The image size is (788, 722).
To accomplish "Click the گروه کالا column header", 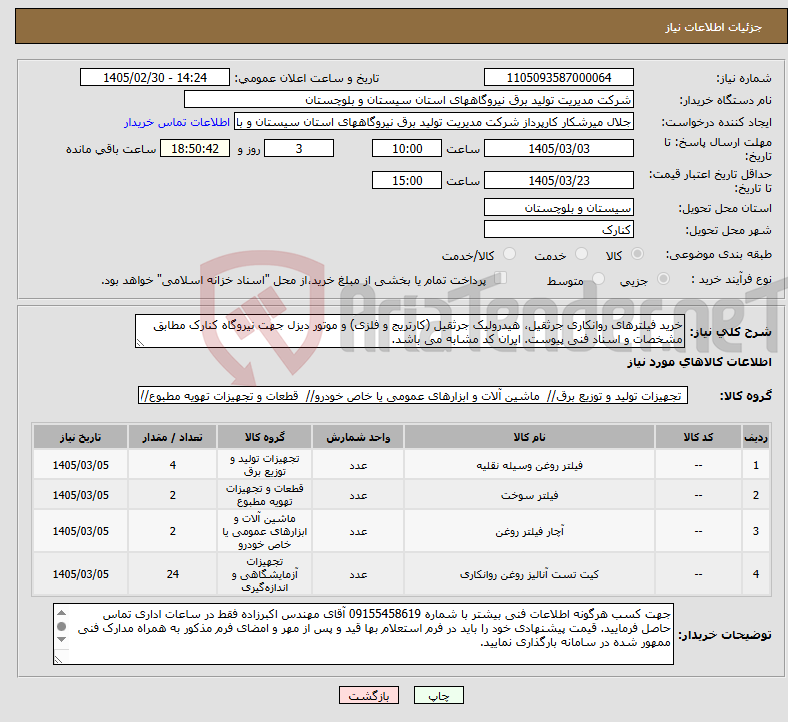I will pyautogui.click(x=264, y=437).
